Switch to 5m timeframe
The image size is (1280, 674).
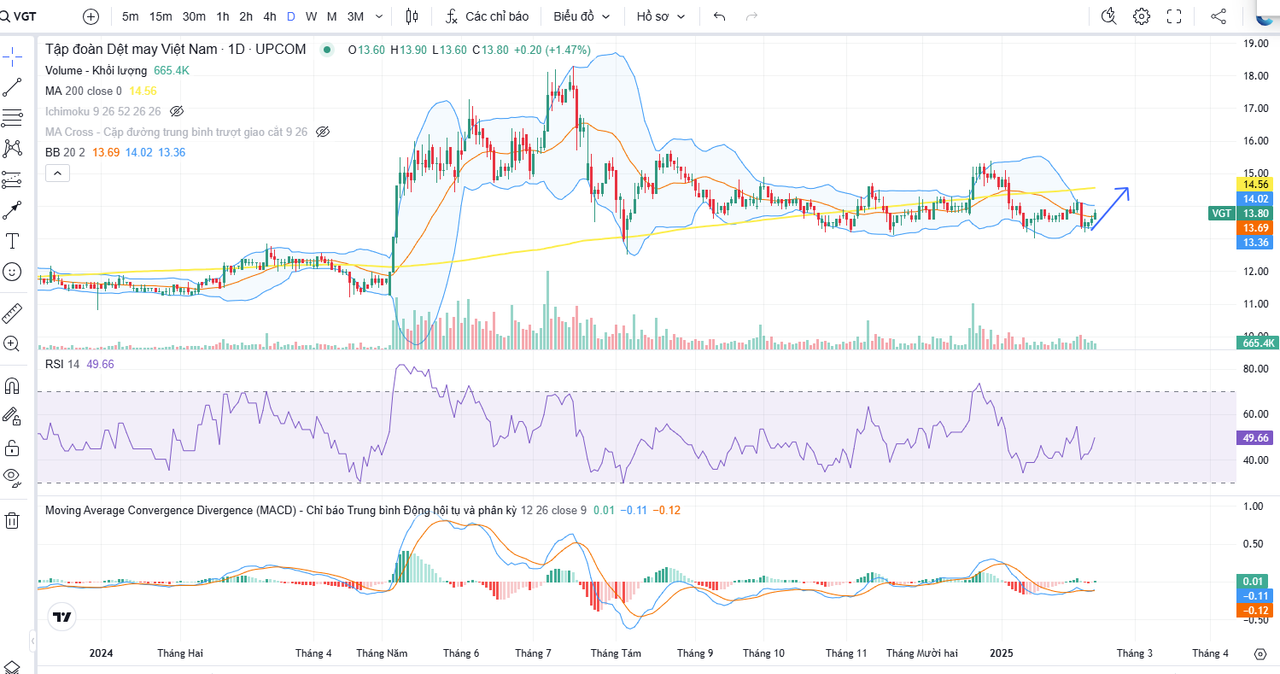tap(130, 16)
